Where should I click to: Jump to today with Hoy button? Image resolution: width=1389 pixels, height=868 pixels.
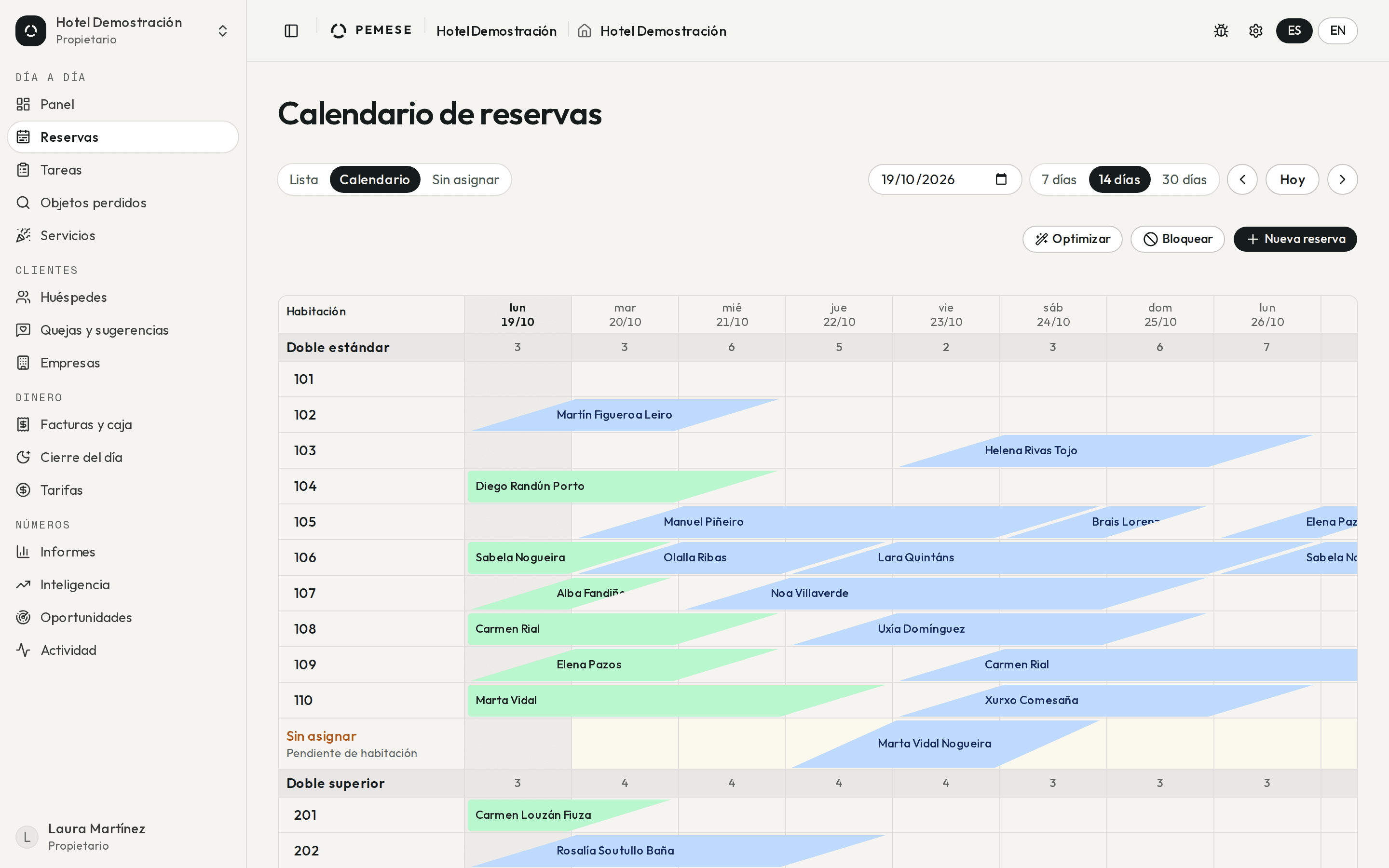pyautogui.click(x=1292, y=180)
